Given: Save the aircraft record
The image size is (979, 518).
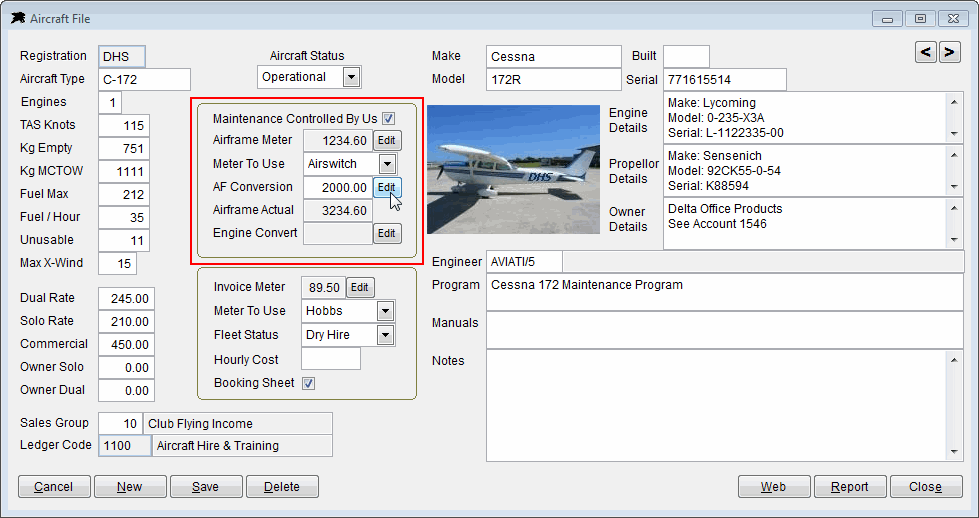Looking at the screenshot, I should (x=206, y=487).
